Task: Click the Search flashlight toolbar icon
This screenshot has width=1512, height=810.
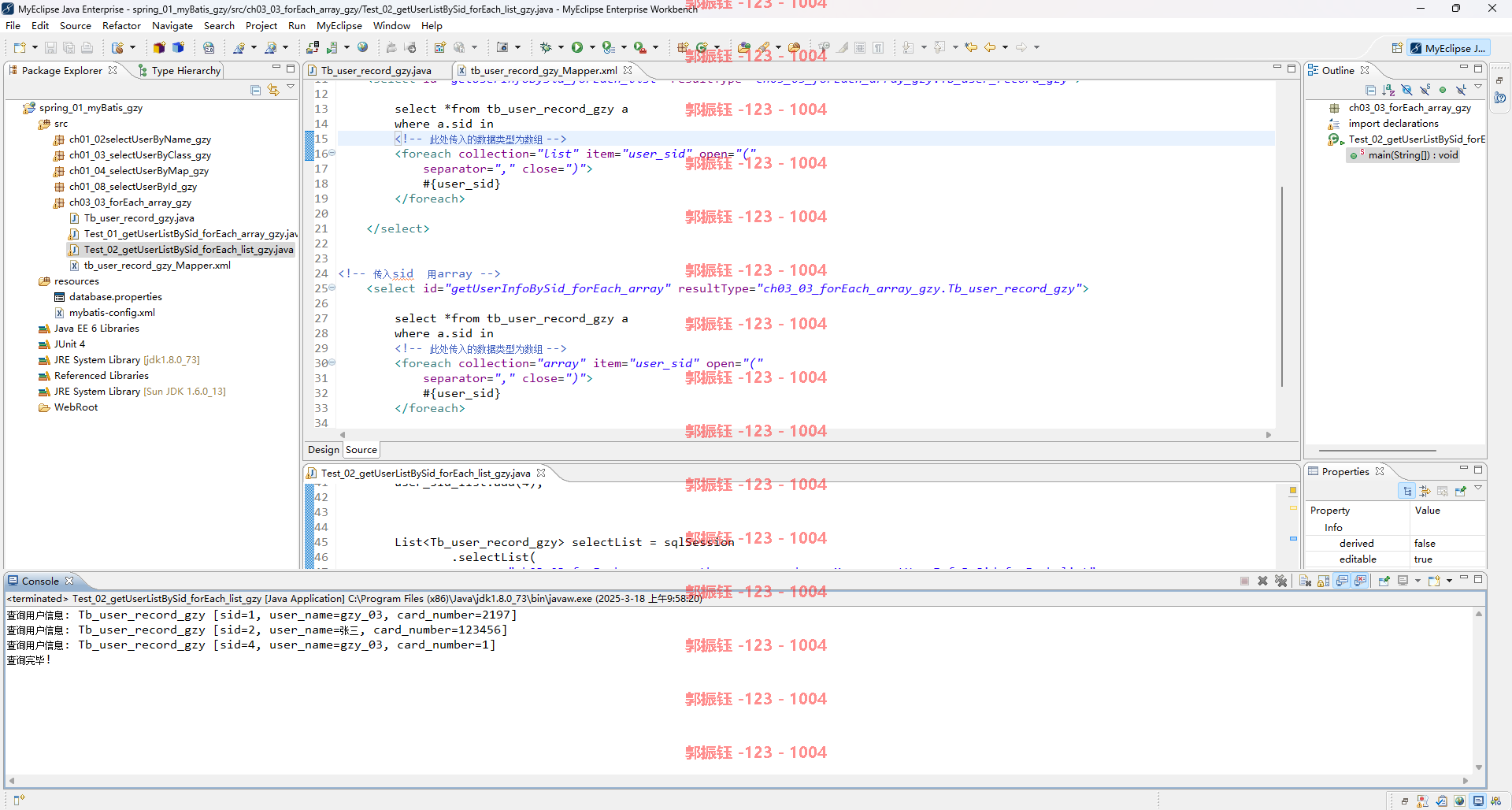Action: click(x=763, y=47)
